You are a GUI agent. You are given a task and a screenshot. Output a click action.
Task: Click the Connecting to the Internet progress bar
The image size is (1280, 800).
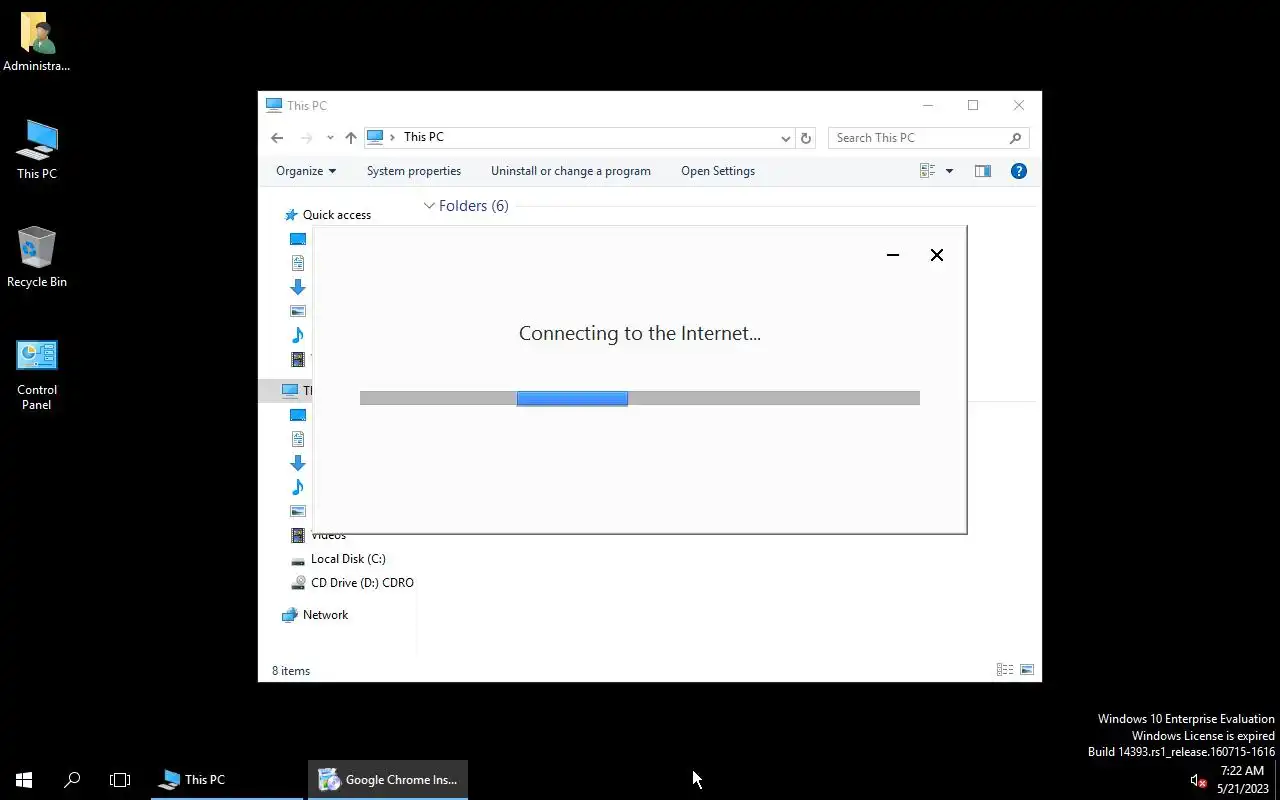(x=640, y=398)
